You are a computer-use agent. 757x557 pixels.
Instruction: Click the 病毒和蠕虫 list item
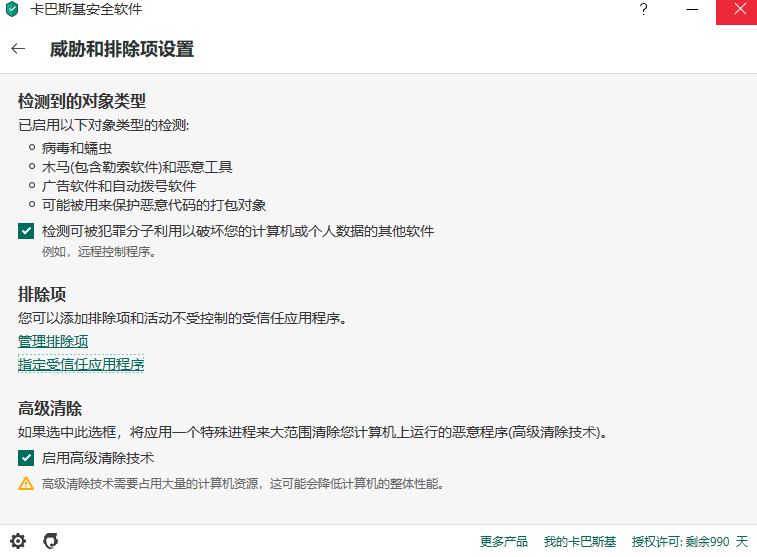coord(77,148)
